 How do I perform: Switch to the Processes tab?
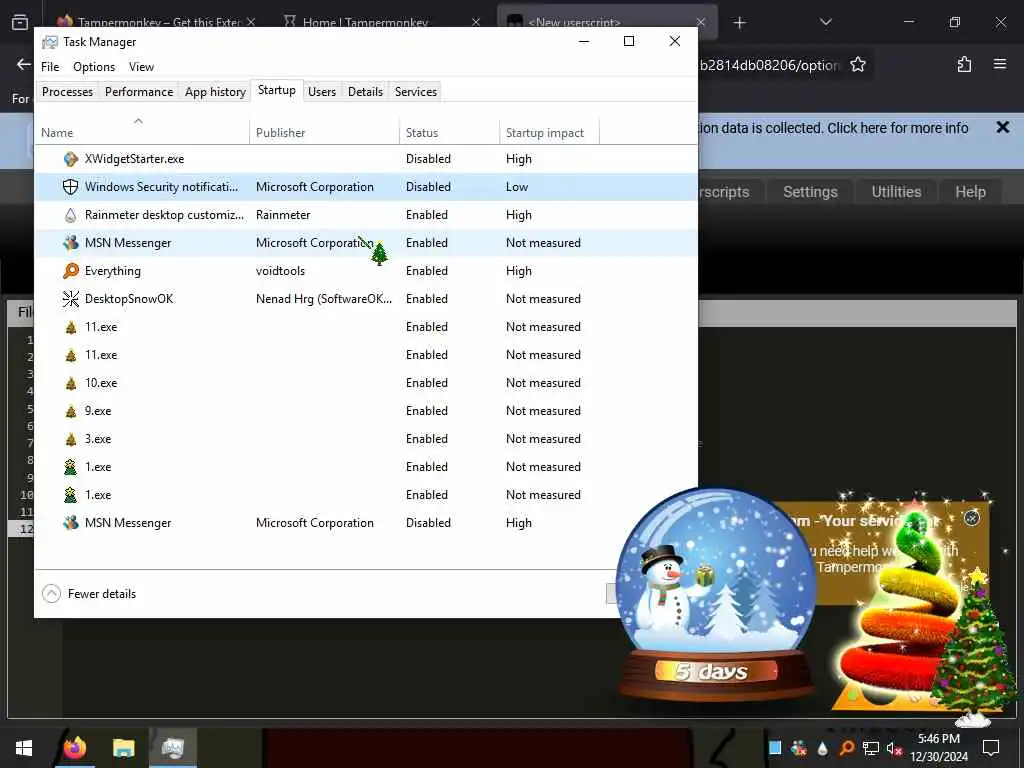(x=67, y=91)
